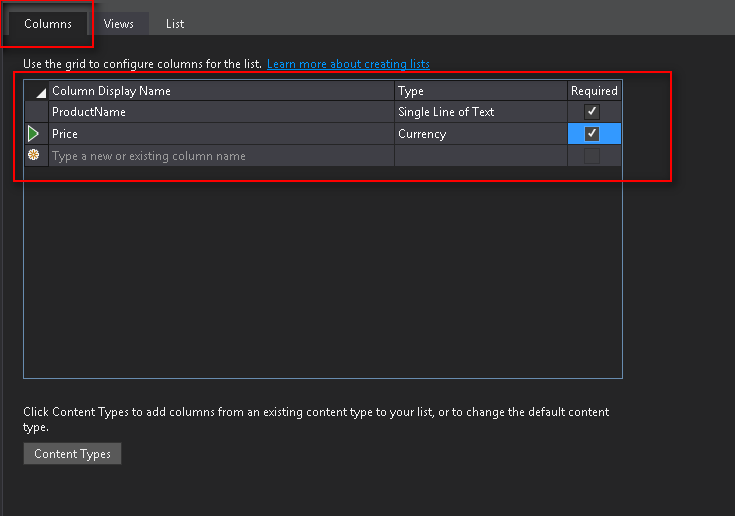The width and height of the screenshot is (735, 516).
Task: Select the Price column name cell
Action: pyautogui.click(x=220, y=134)
